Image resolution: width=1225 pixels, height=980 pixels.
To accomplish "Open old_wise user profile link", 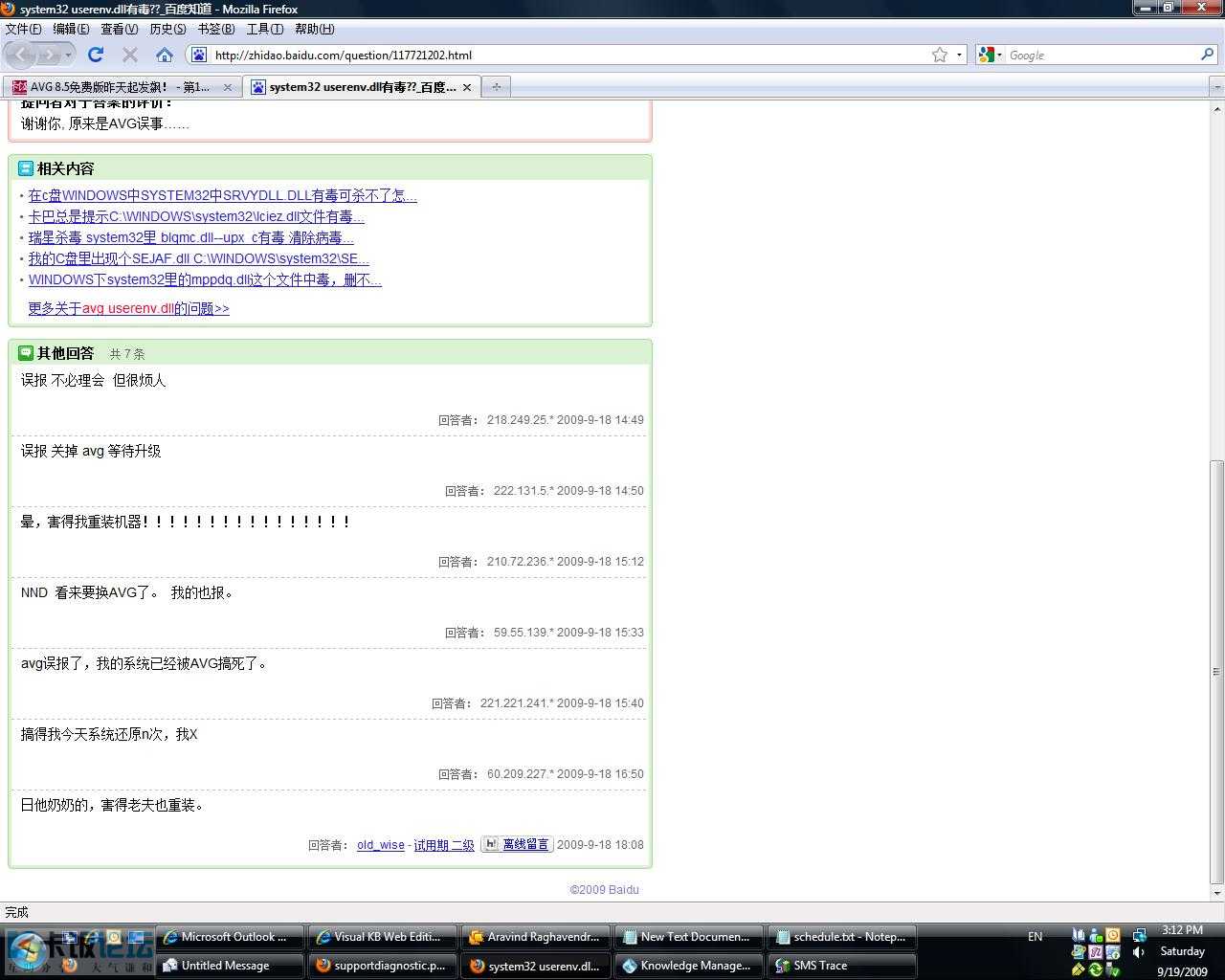I will [x=381, y=845].
